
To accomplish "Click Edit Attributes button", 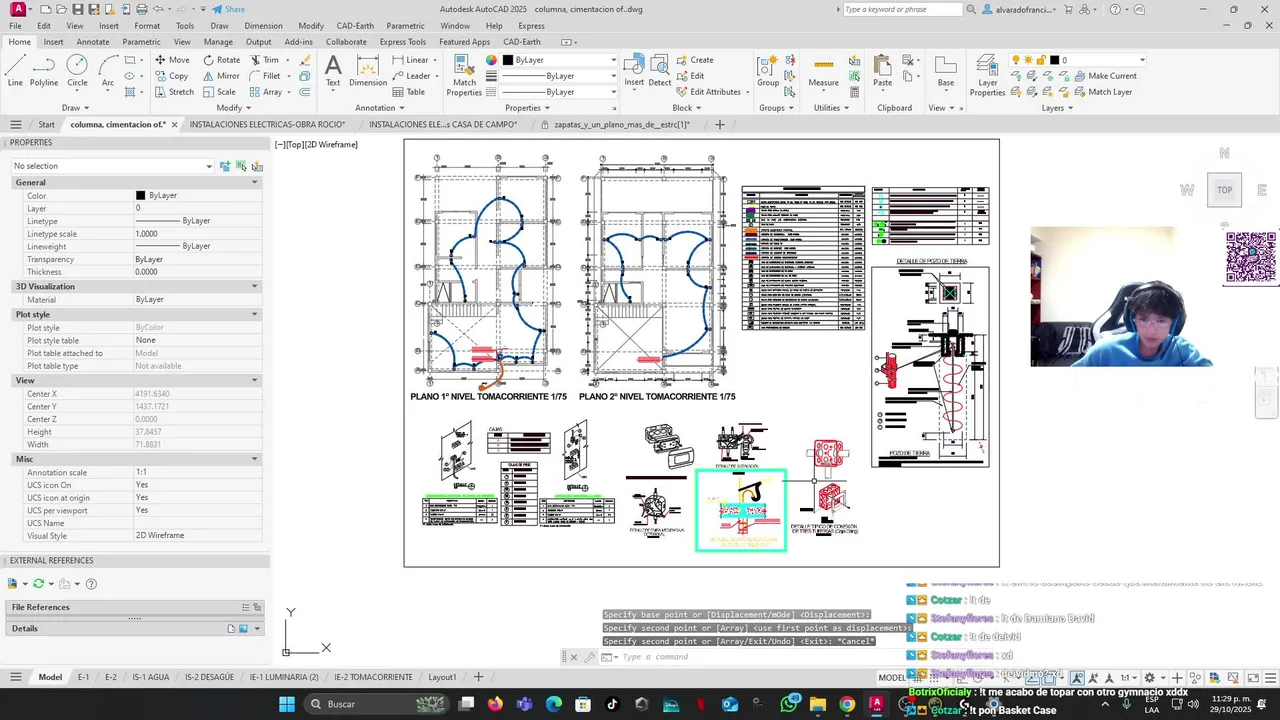I will pos(708,92).
